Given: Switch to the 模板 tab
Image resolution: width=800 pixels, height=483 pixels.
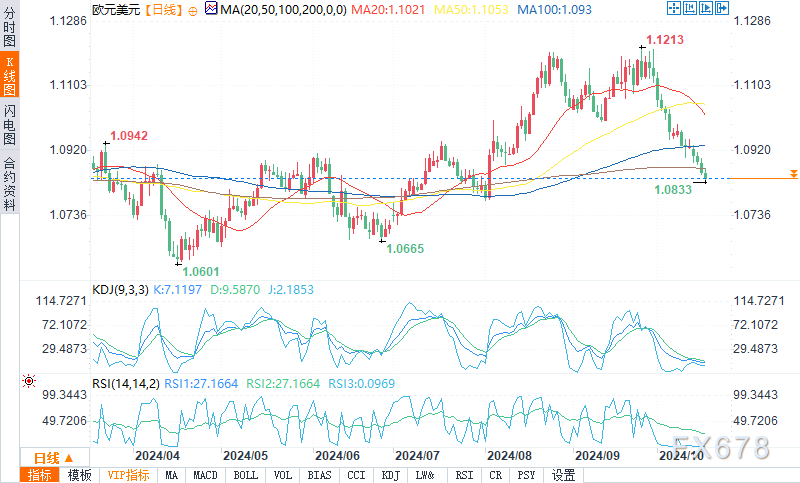Looking at the screenshot, I should [80, 475].
